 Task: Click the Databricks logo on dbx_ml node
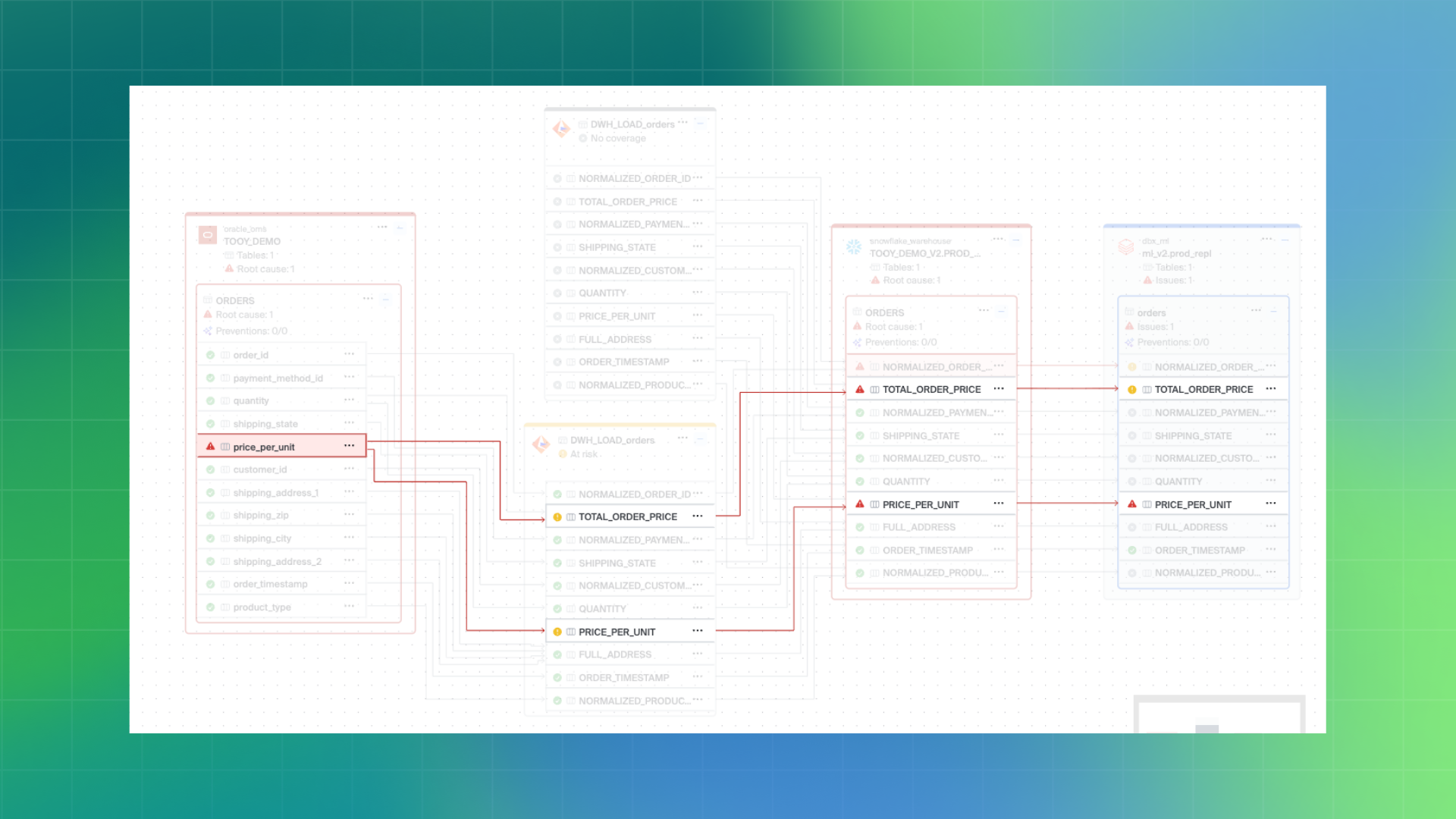1126,247
